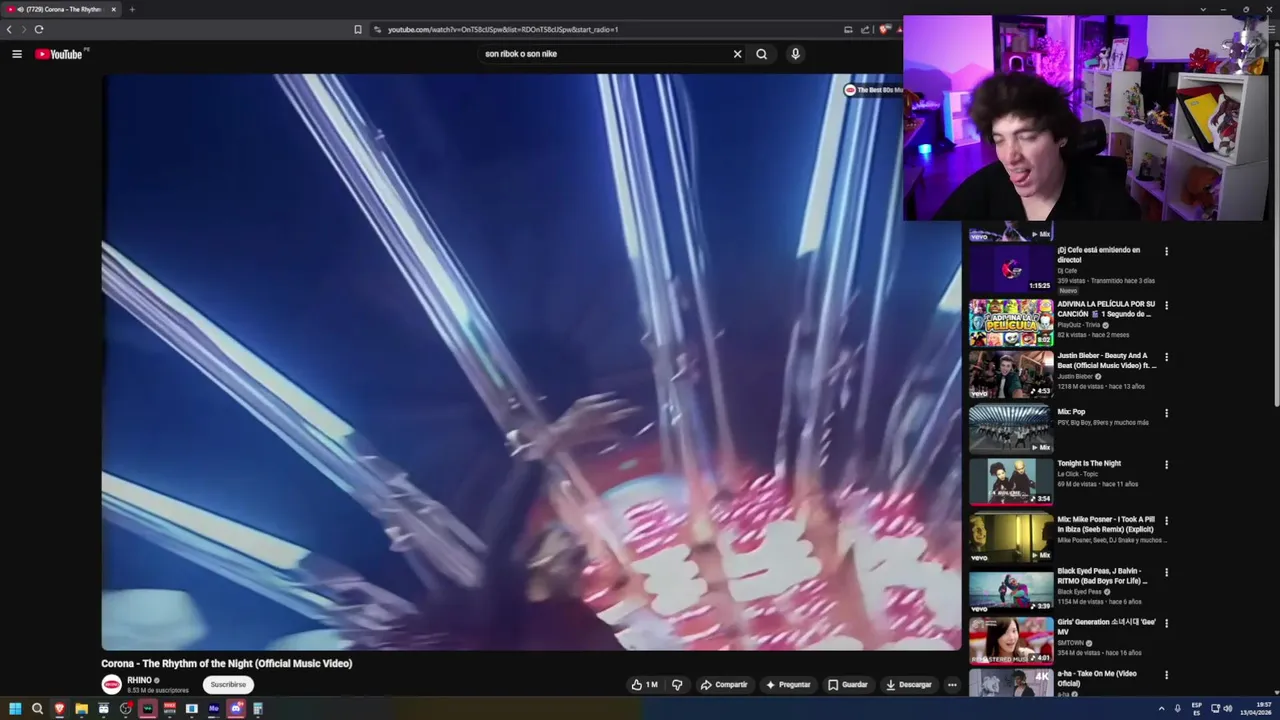Click 'The Best 80s' overlay in video corner
This screenshot has height=720, width=1280.
873,90
